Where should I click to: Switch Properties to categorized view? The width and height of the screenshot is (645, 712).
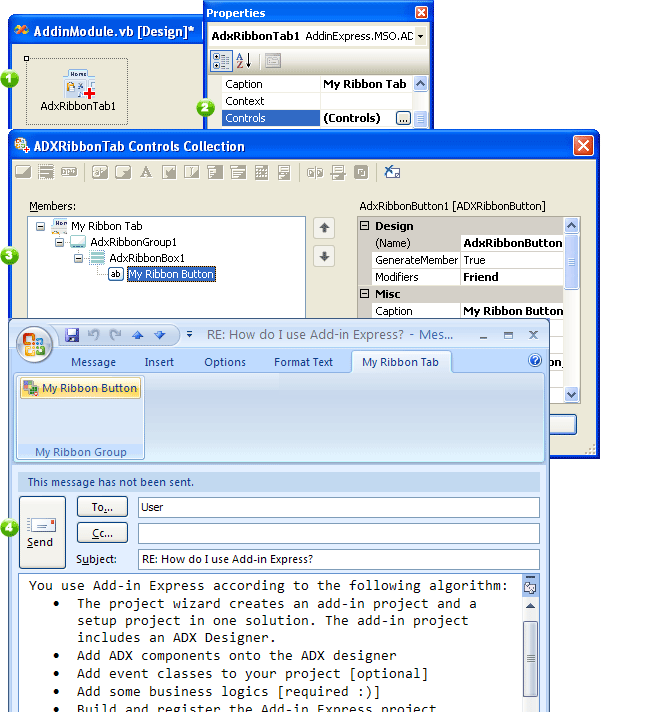click(221, 61)
